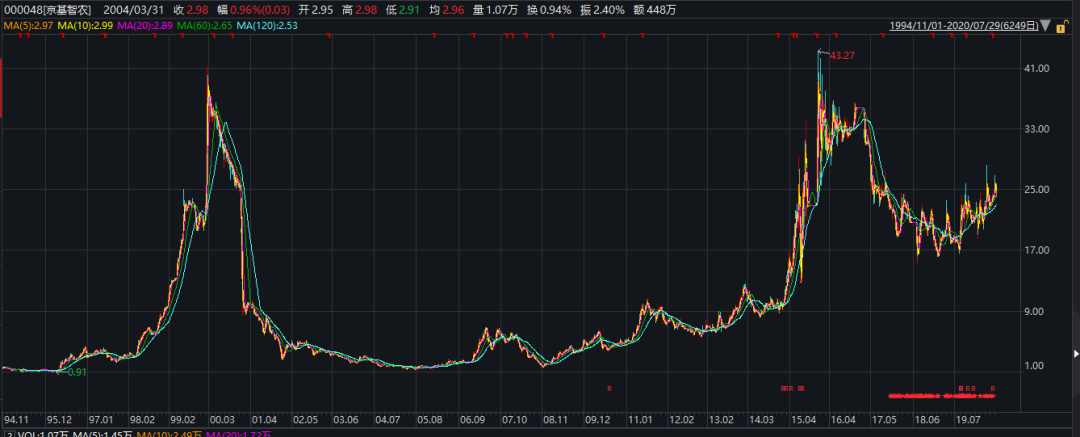
Task: Click the 1.00 price axis label
Action: pyautogui.click(x=1034, y=366)
